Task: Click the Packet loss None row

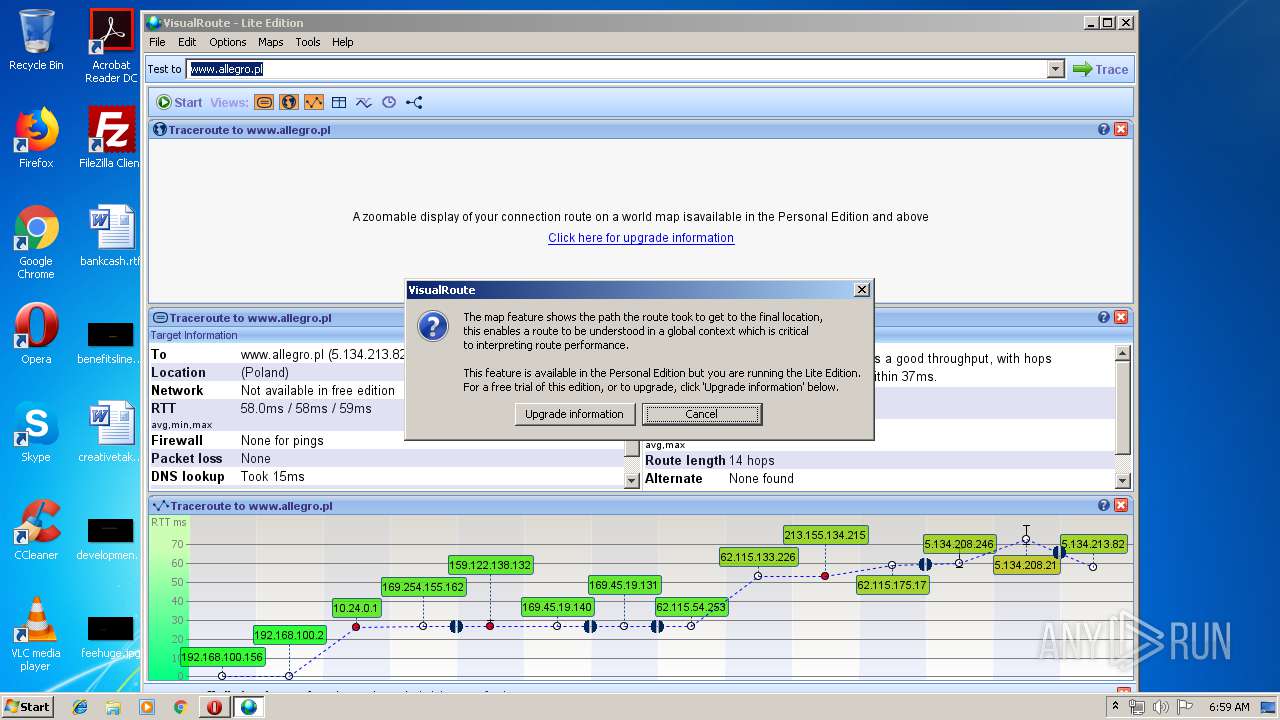Action: (x=386, y=459)
